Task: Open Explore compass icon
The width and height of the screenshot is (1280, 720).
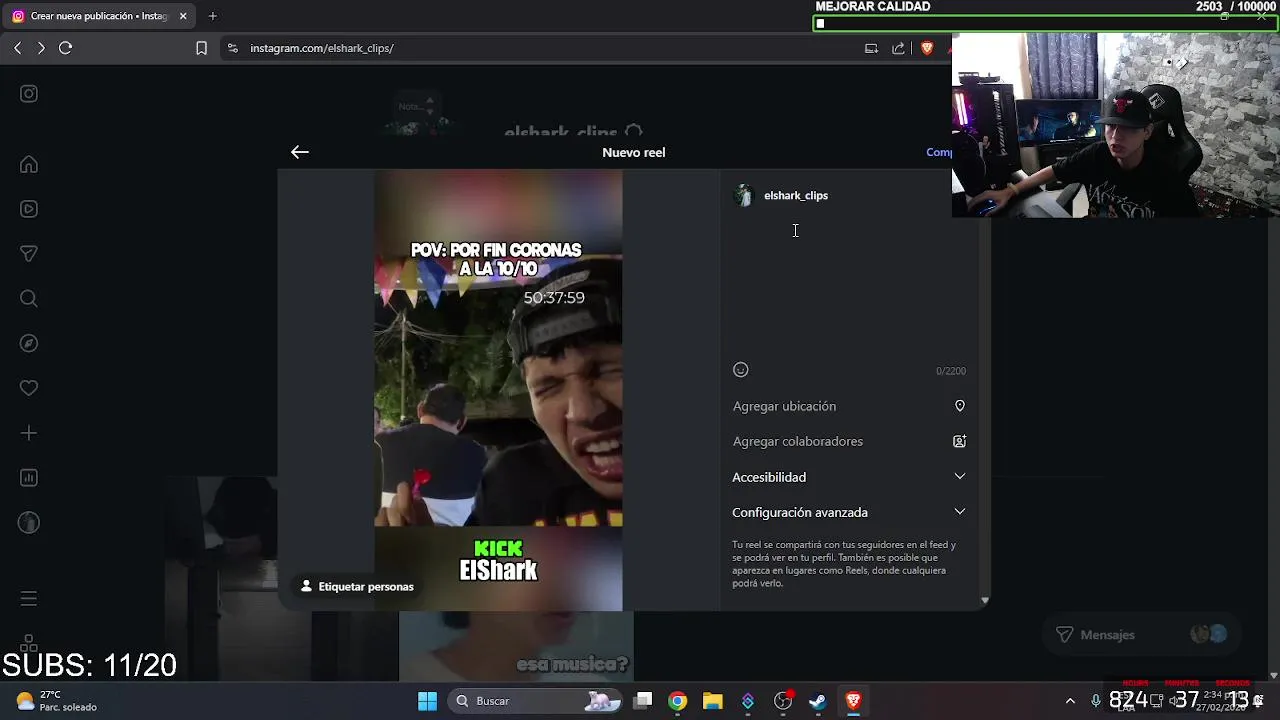Action: pos(29,343)
